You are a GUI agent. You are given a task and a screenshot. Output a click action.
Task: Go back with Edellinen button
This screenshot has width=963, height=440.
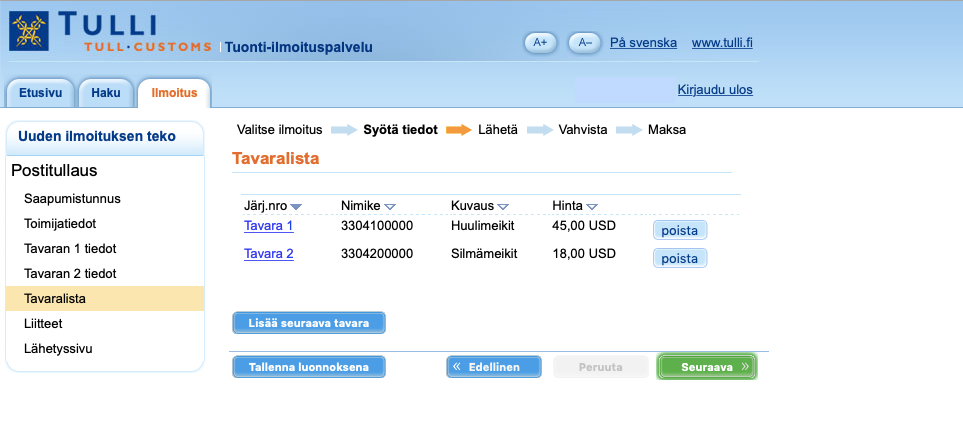click(x=494, y=367)
